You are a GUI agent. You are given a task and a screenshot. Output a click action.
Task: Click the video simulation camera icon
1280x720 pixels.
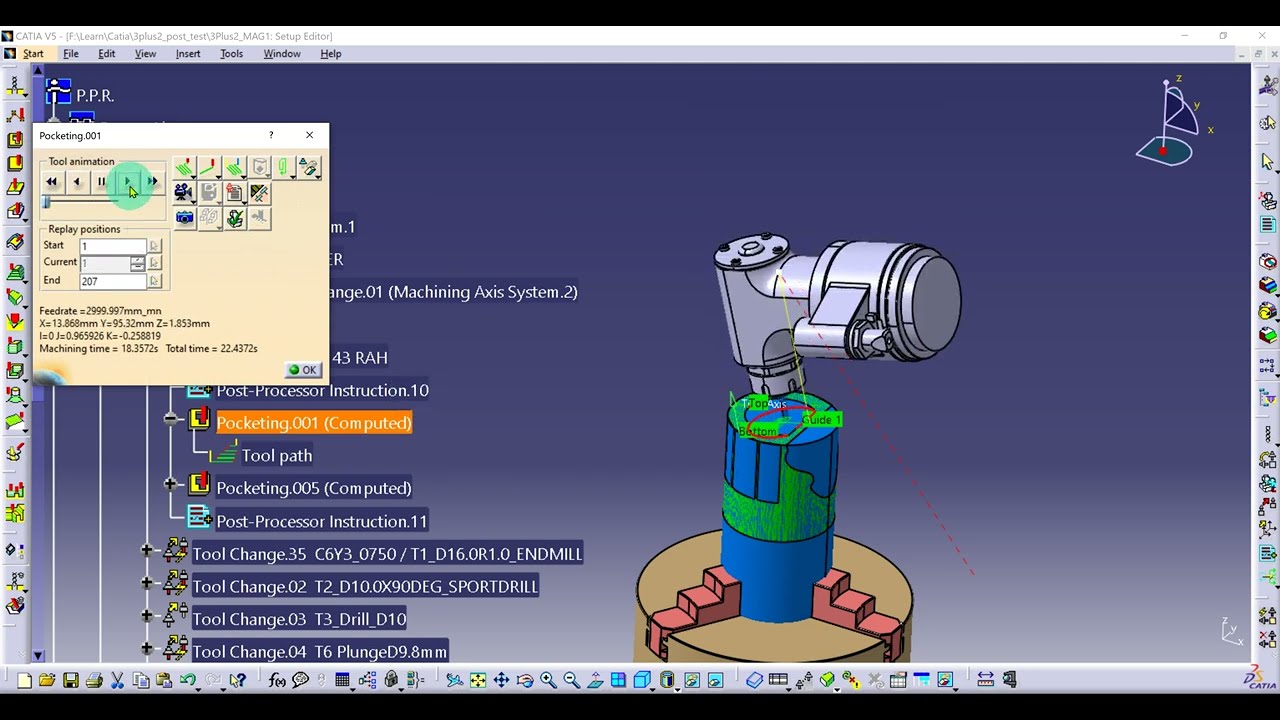(184, 192)
